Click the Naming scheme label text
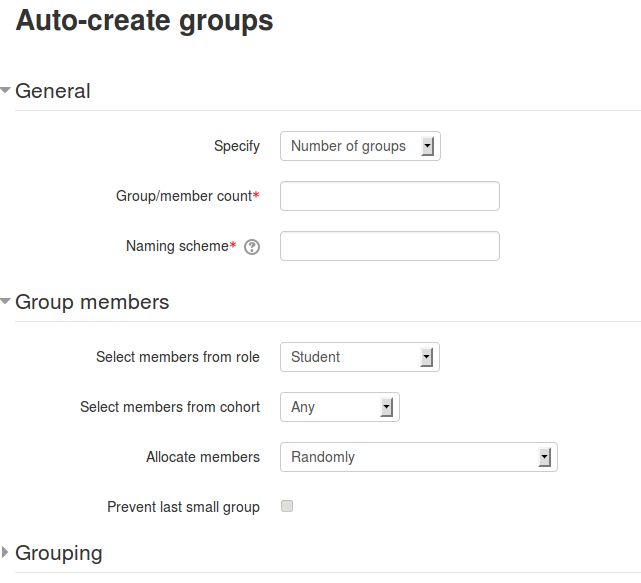641x583 pixels. [177, 246]
